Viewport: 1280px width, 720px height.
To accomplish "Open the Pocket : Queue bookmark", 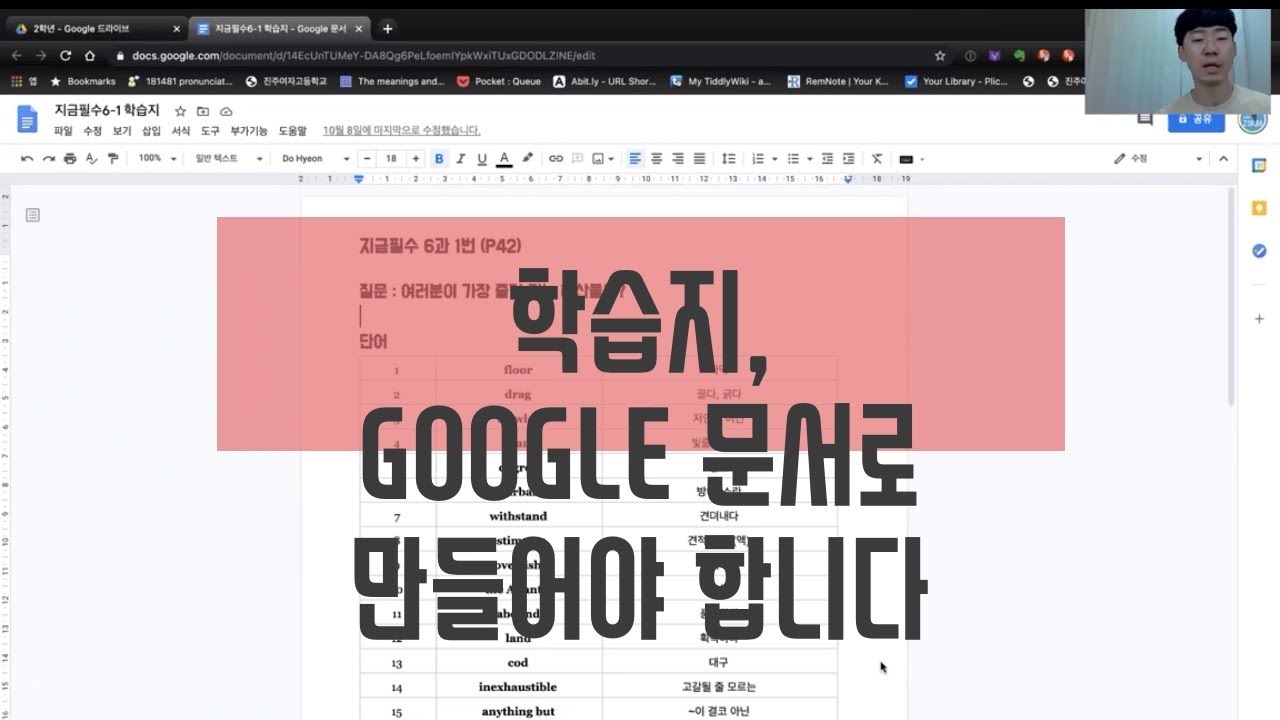I will 498,81.
